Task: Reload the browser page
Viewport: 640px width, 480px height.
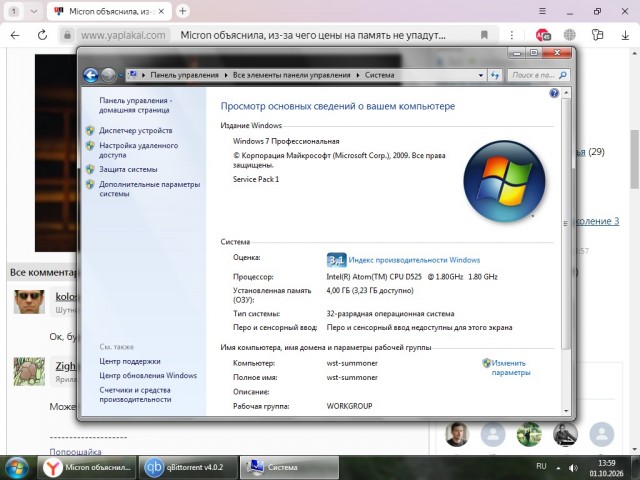Action: click(x=42, y=36)
